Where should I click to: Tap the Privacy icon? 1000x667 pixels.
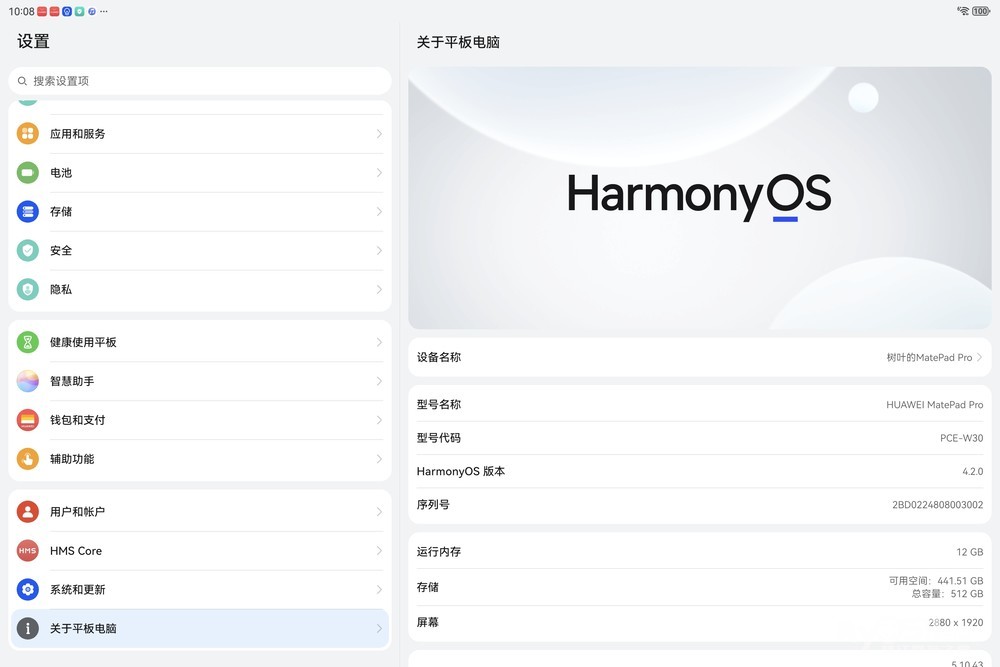28,289
